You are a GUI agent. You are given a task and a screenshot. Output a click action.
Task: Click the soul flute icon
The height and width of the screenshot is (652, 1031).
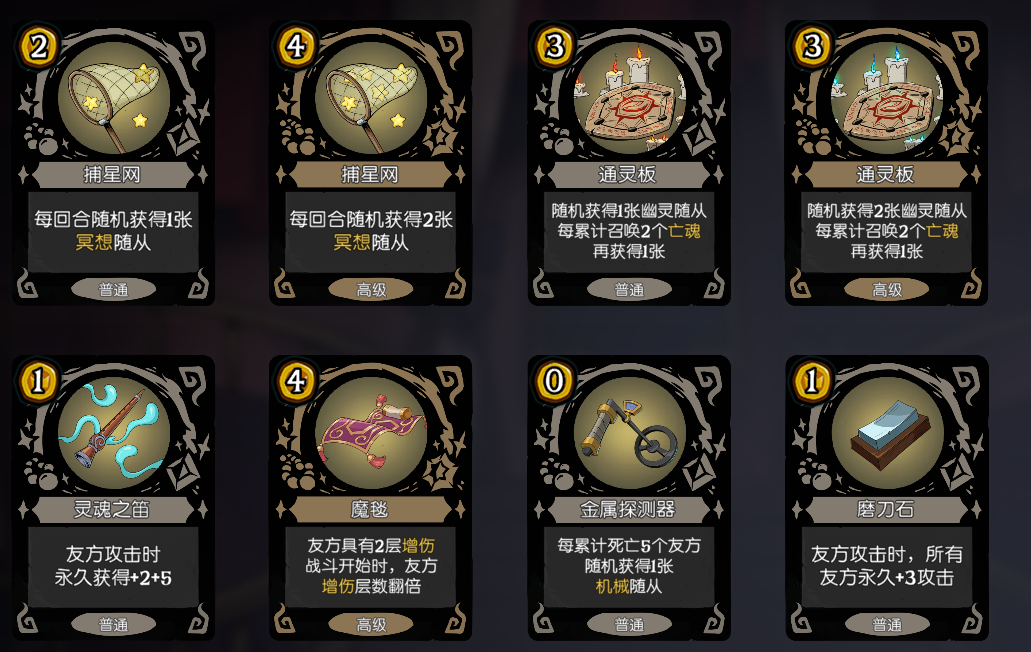click(x=114, y=434)
